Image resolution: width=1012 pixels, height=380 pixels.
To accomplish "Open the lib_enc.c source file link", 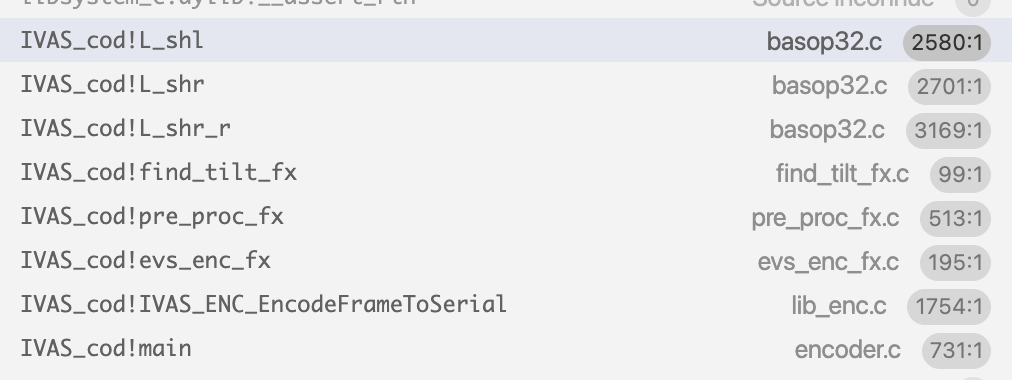I will [839, 305].
